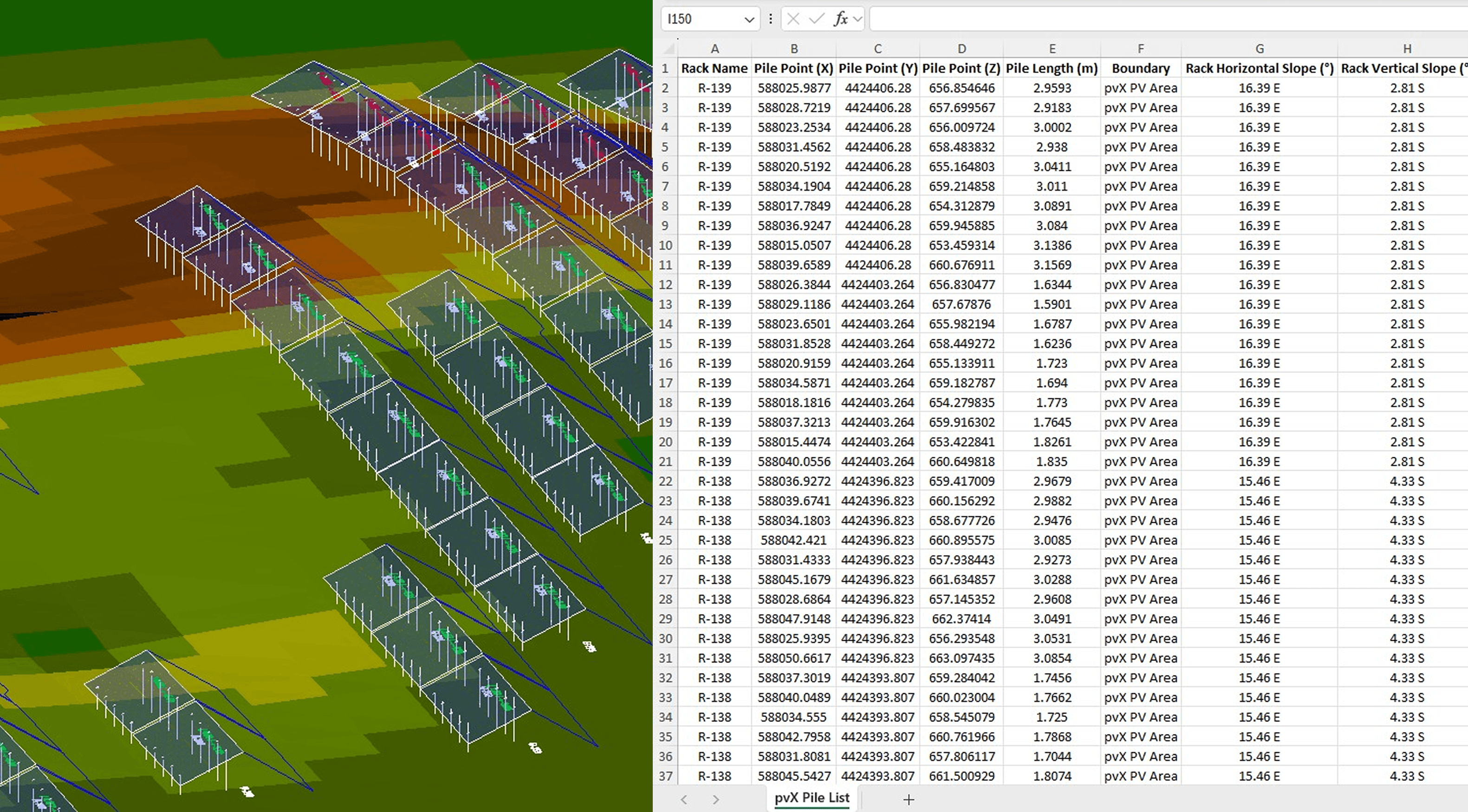1468x812 pixels.
Task: Expand the function dropdown next to fx
Action: pos(857,19)
